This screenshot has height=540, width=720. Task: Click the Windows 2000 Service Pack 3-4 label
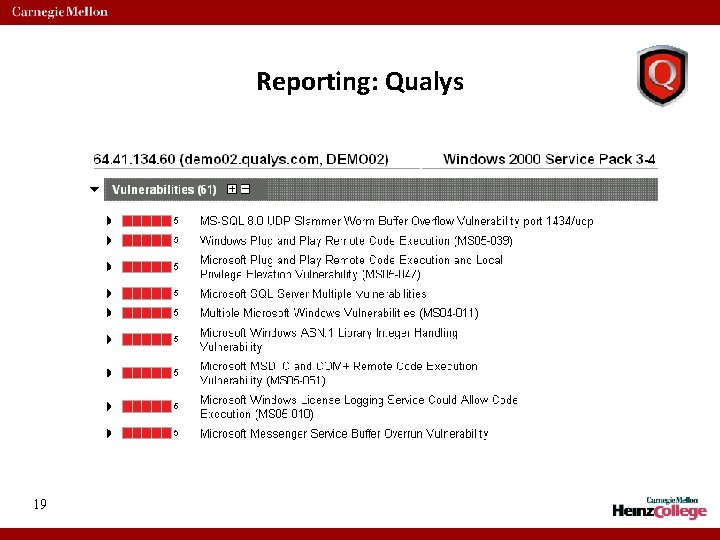click(x=549, y=159)
